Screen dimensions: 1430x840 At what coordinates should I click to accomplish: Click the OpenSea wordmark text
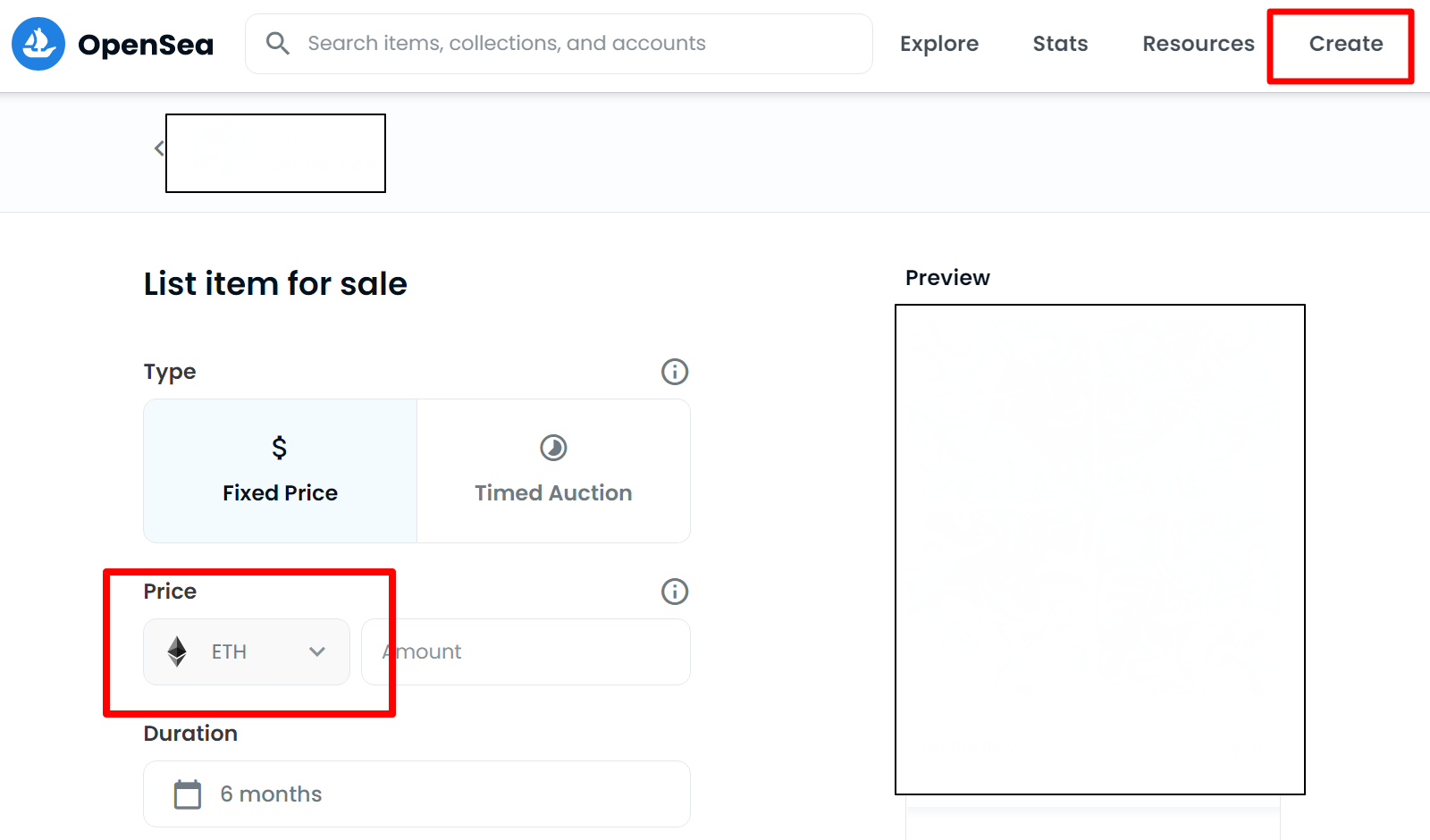tap(146, 45)
